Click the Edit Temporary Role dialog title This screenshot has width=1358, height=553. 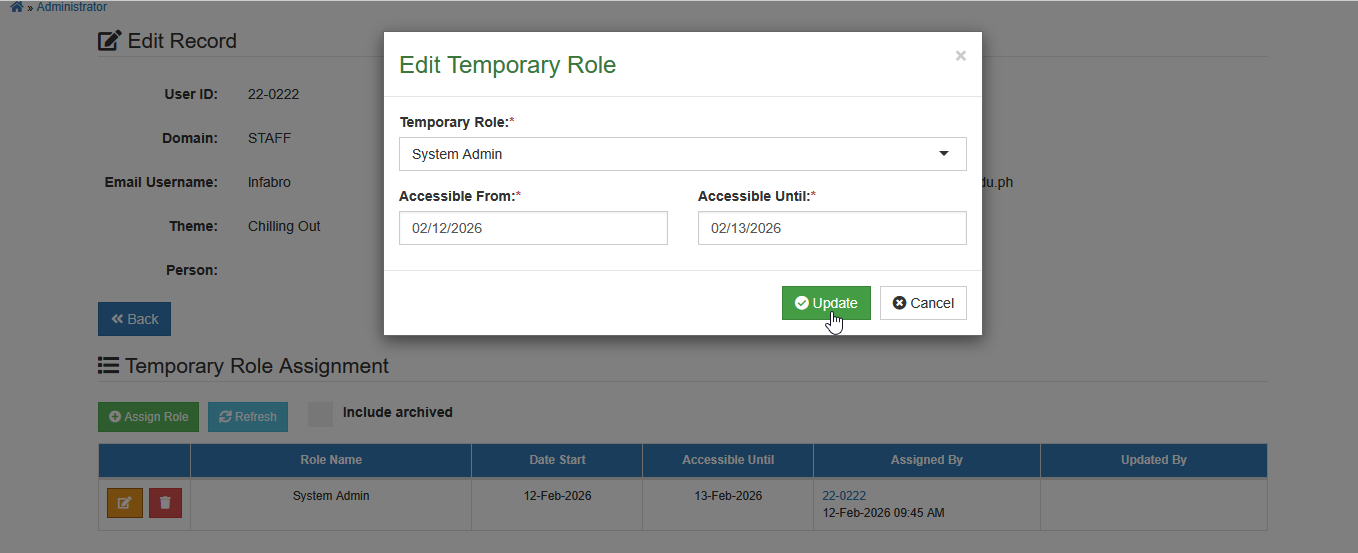(x=507, y=65)
